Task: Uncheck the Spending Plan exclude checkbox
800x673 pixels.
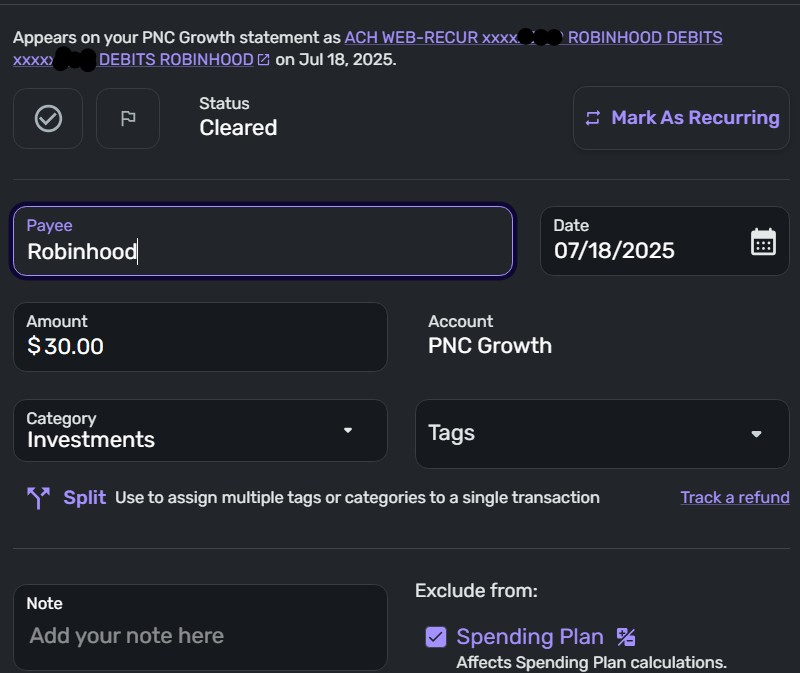Action: tap(436, 637)
